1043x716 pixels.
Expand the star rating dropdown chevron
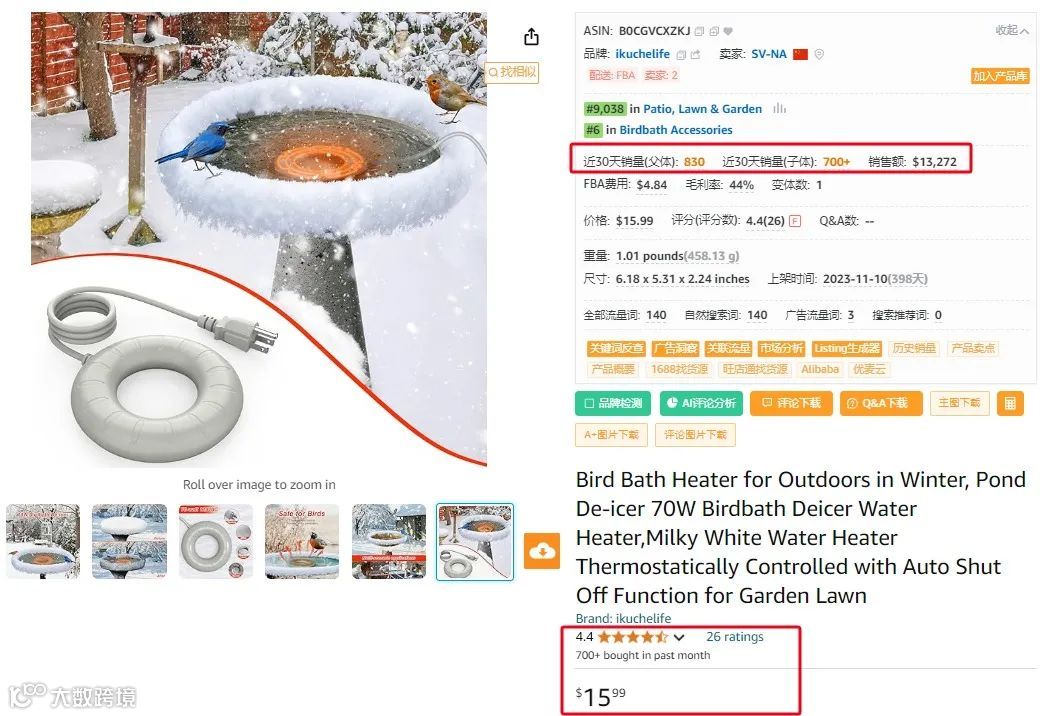click(678, 637)
